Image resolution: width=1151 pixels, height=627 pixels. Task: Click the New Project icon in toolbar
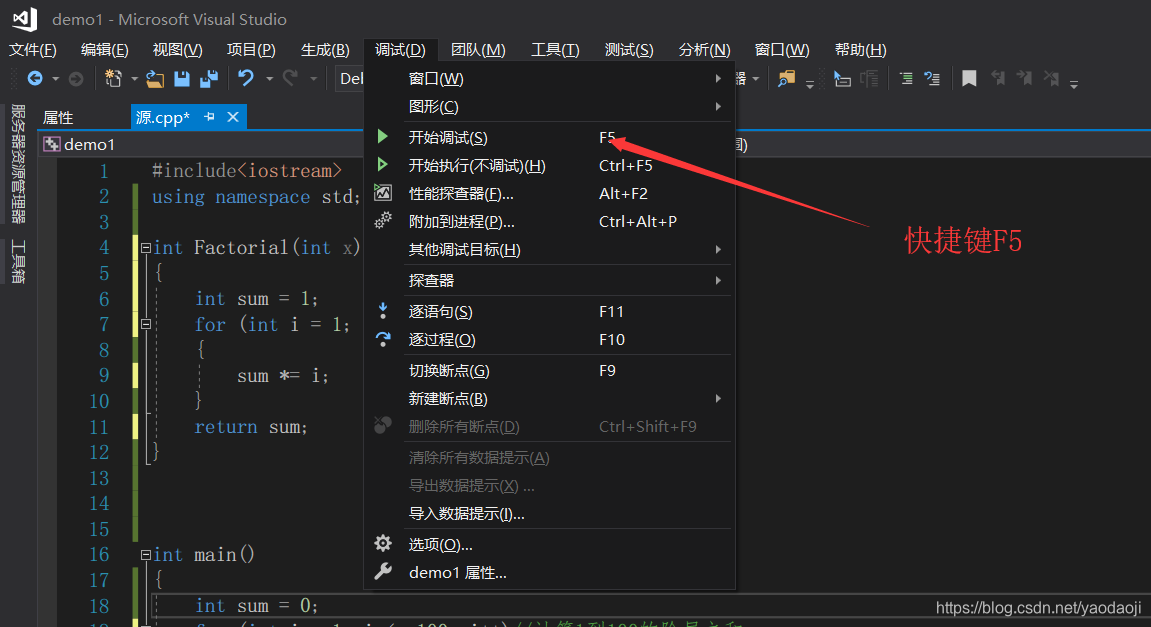tap(113, 79)
